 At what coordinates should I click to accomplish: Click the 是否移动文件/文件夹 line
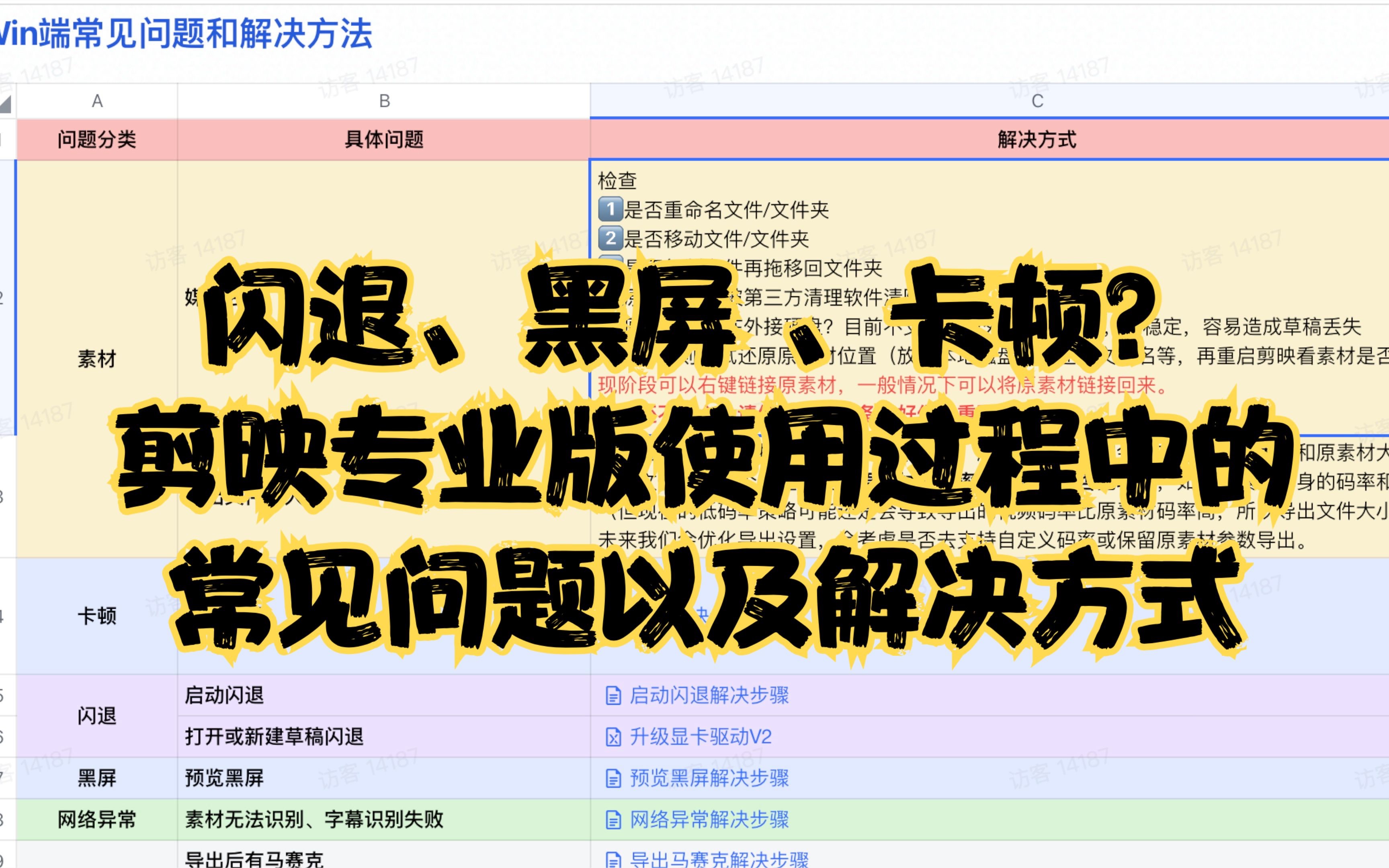[x=704, y=239]
